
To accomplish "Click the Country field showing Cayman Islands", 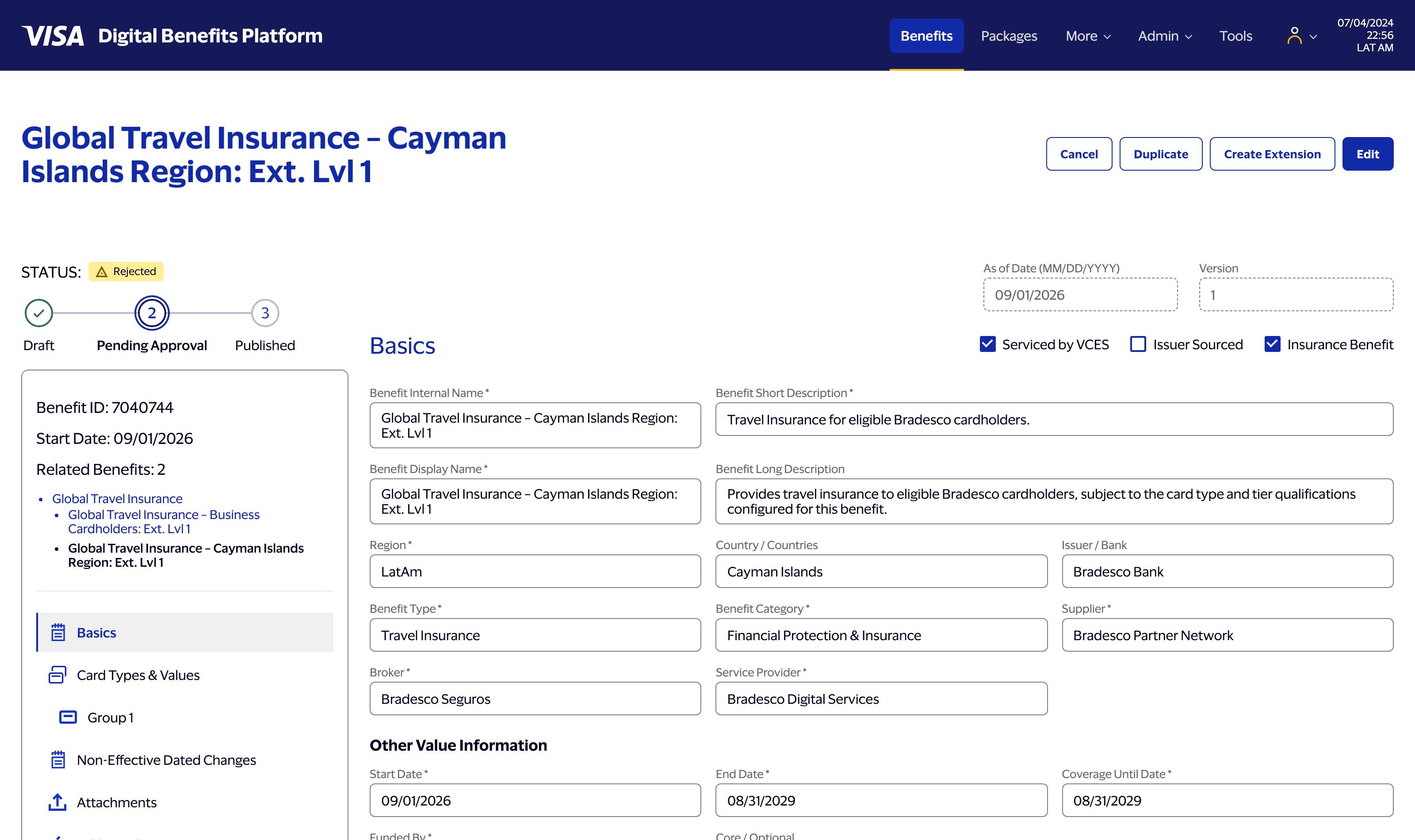I will (881, 571).
